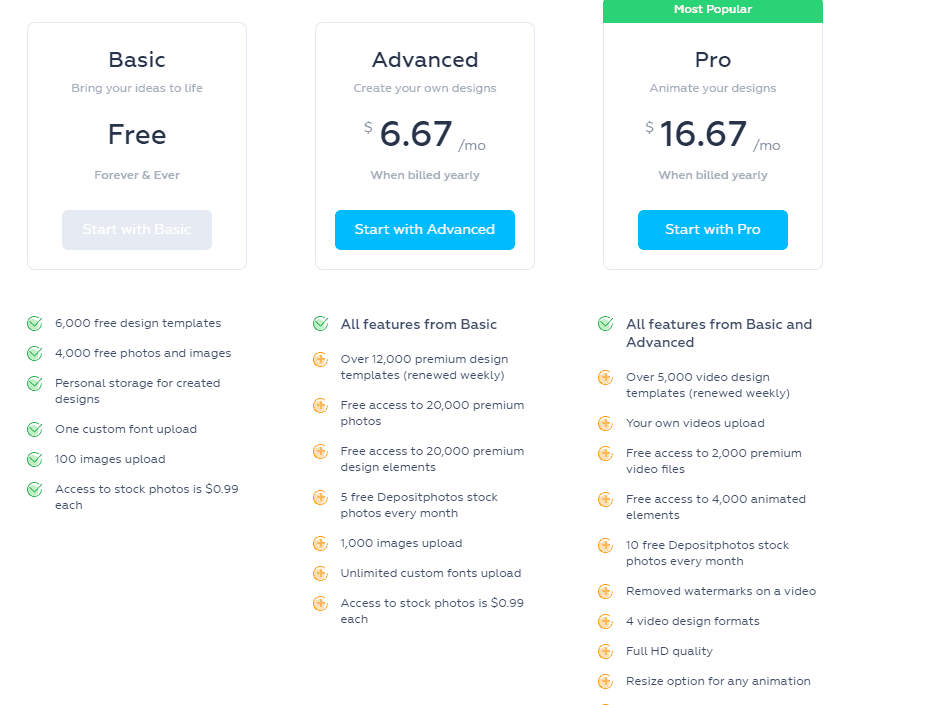Image resolution: width=925 pixels, height=705 pixels.
Task: Click green check beside 6,000 free design templates
Action: (x=35, y=323)
